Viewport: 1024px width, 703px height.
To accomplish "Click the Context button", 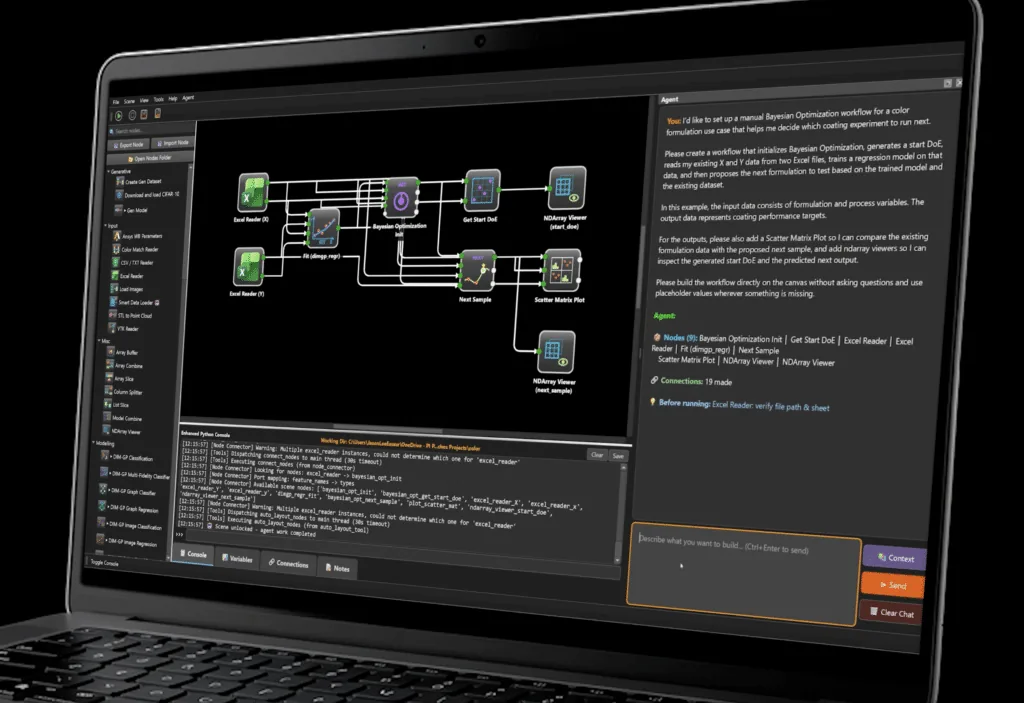I will coord(895,557).
